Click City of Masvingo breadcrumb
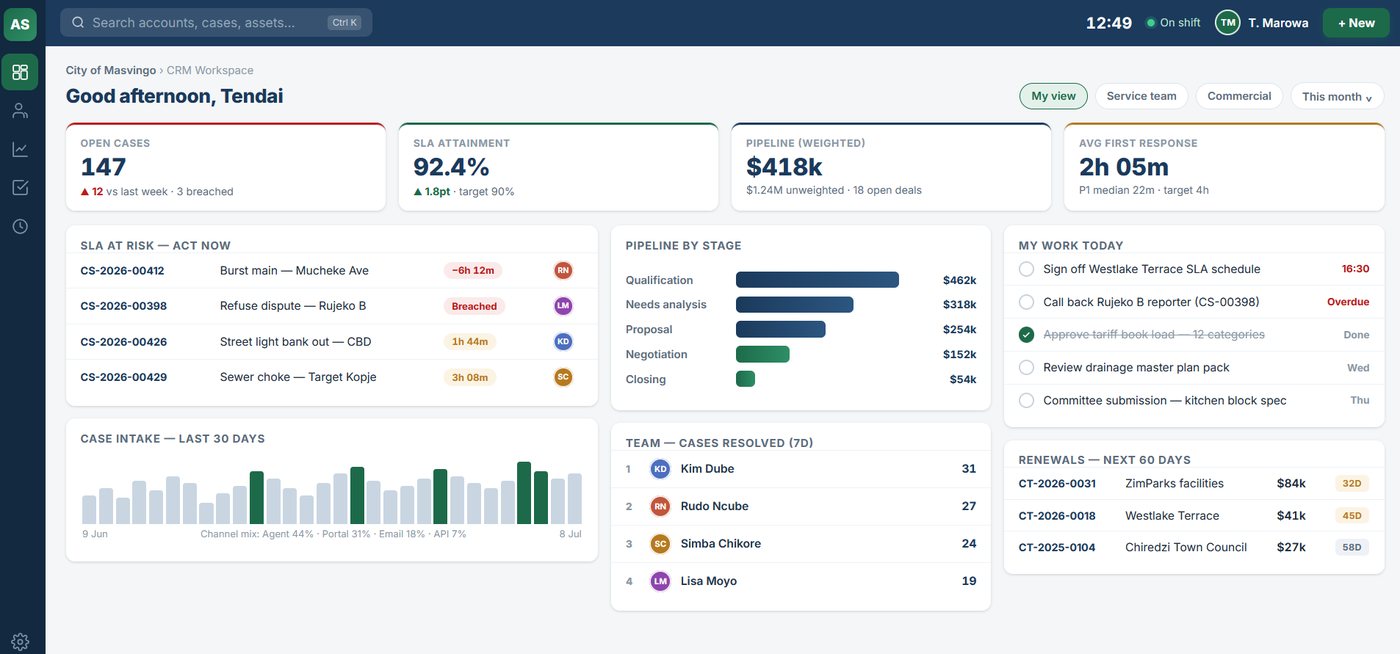The image size is (1400, 654). [x=111, y=70]
